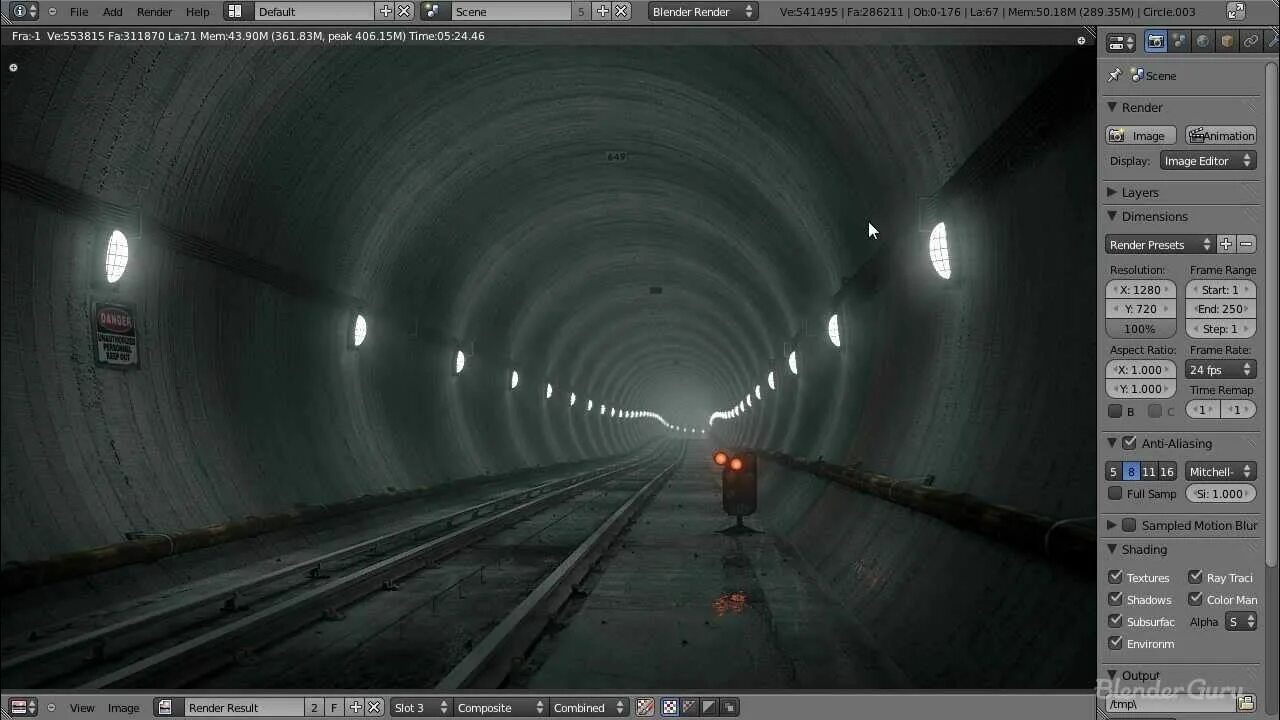Set anti-aliasing samples to 5

pyautogui.click(x=1113, y=471)
